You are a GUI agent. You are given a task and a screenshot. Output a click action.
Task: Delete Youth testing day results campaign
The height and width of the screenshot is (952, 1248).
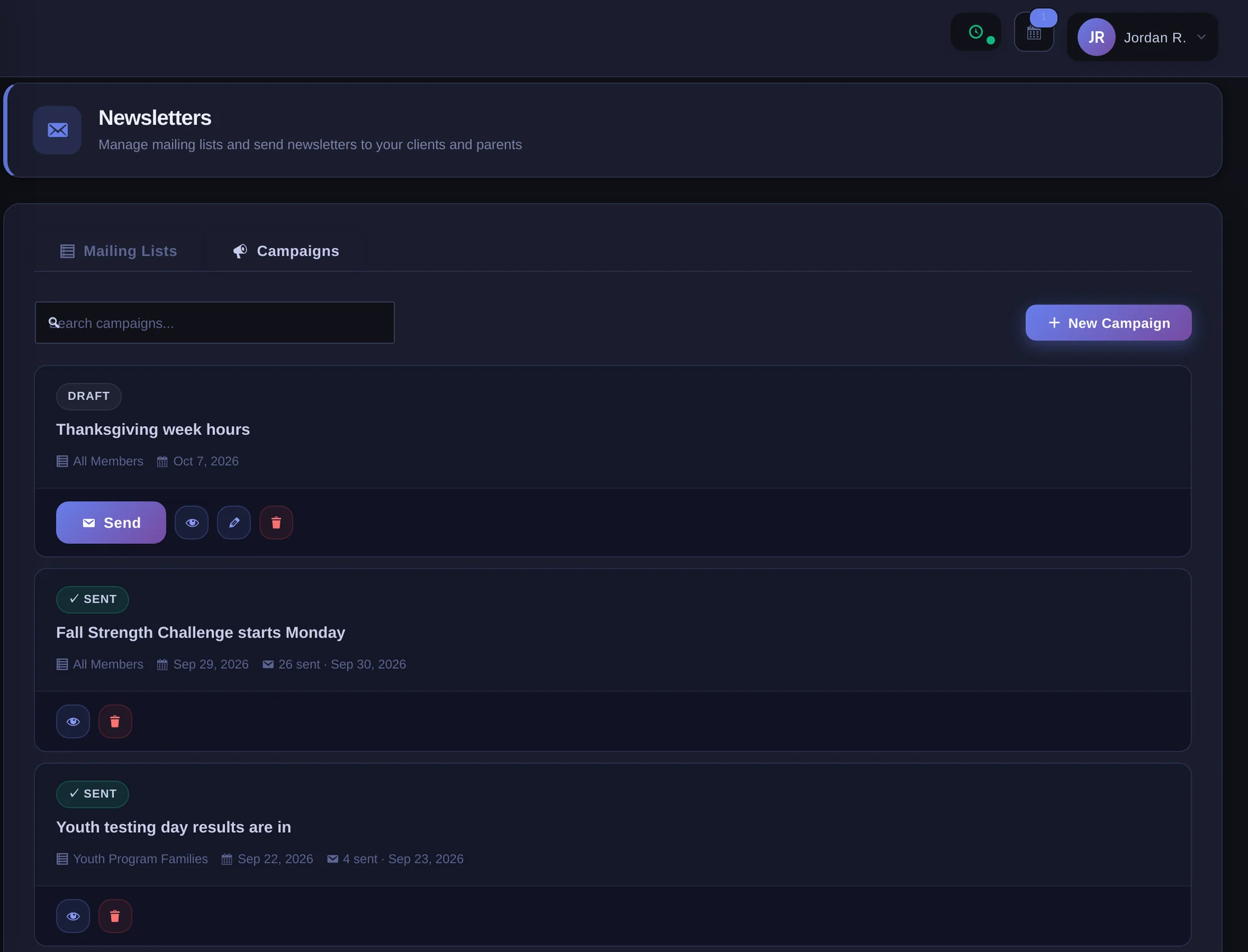coord(115,916)
